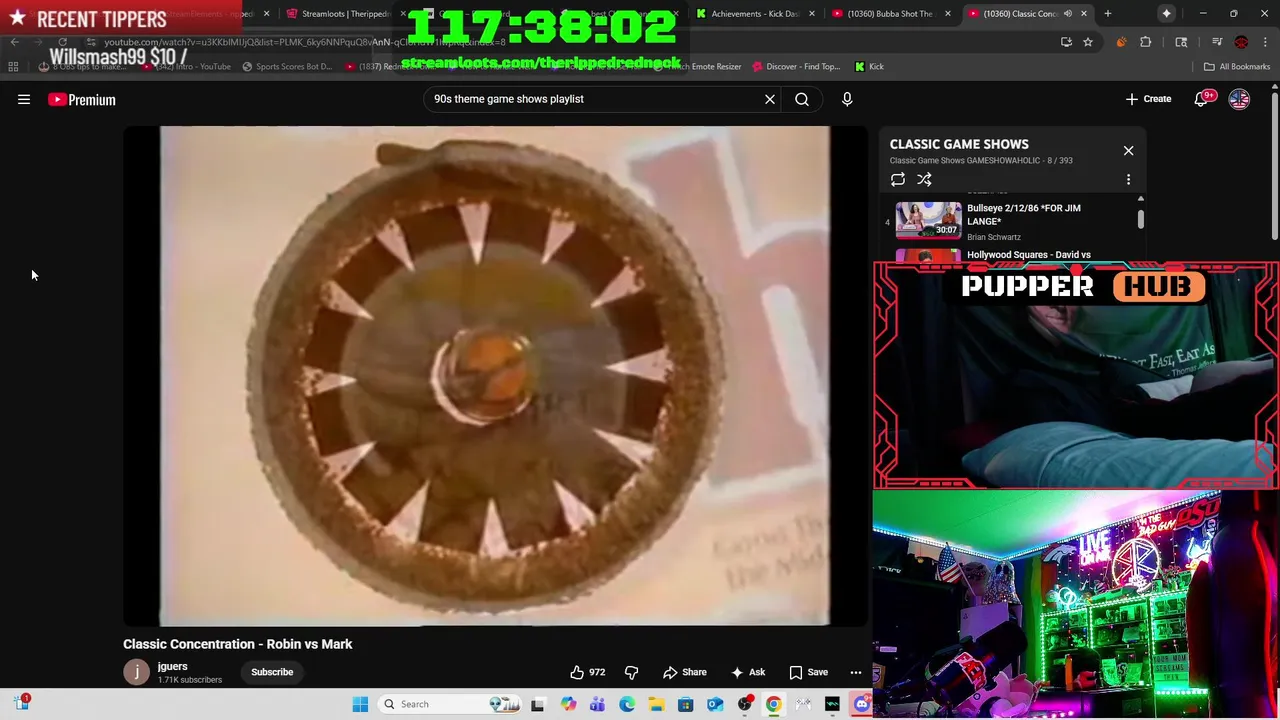Like the video with thumbs up
This screenshot has height=720, width=1280.
point(588,672)
